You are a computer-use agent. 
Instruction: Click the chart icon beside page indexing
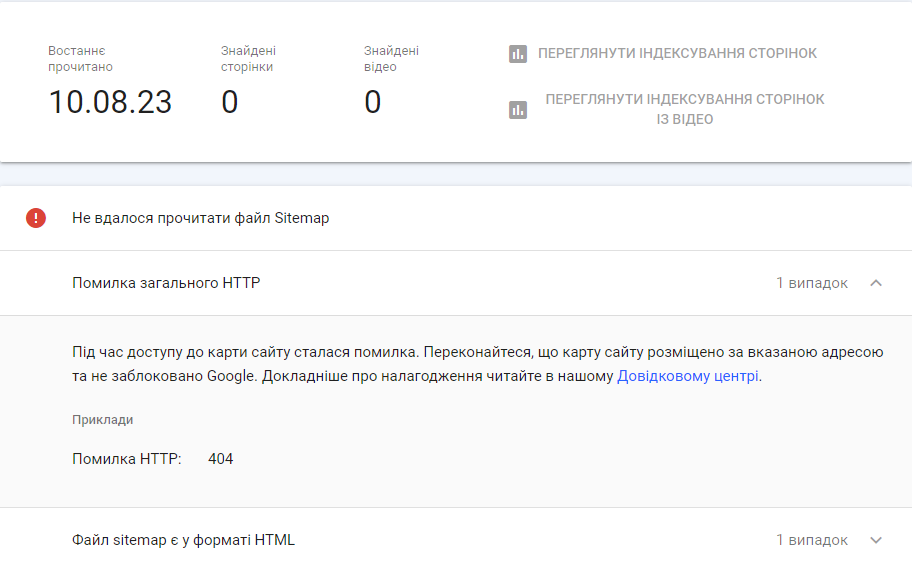click(x=517, y=54)
